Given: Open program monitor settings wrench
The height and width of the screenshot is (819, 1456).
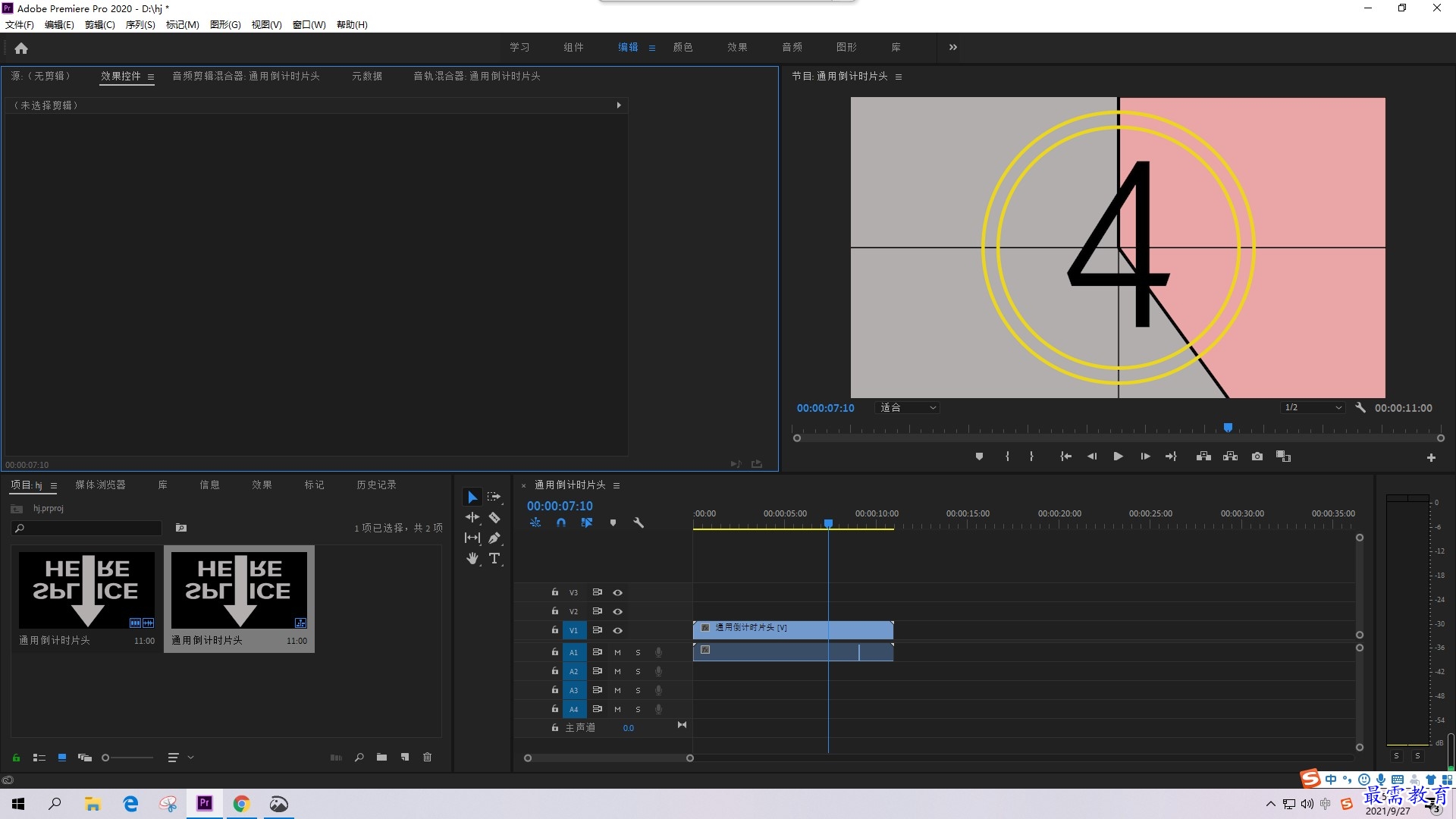Looking at the screenshot, I should point(1360,408).
